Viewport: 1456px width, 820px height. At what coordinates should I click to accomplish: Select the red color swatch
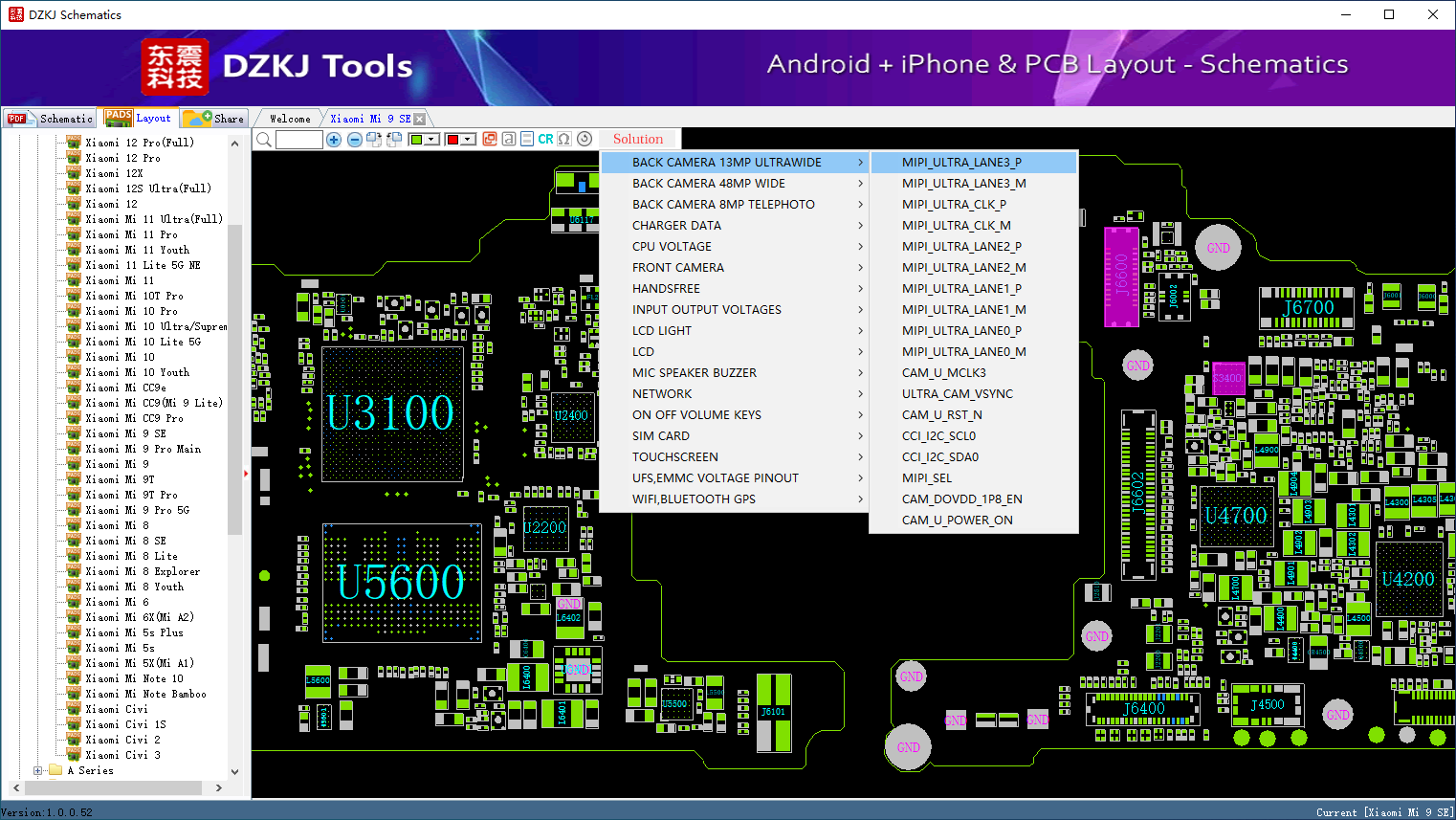point(452,140)
